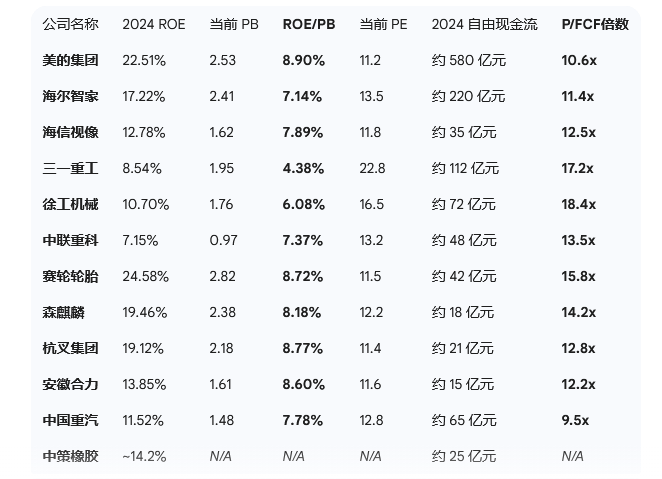Select the 当前 PB column header
Viewport: 662px width, 479px height.
(234, 24)
